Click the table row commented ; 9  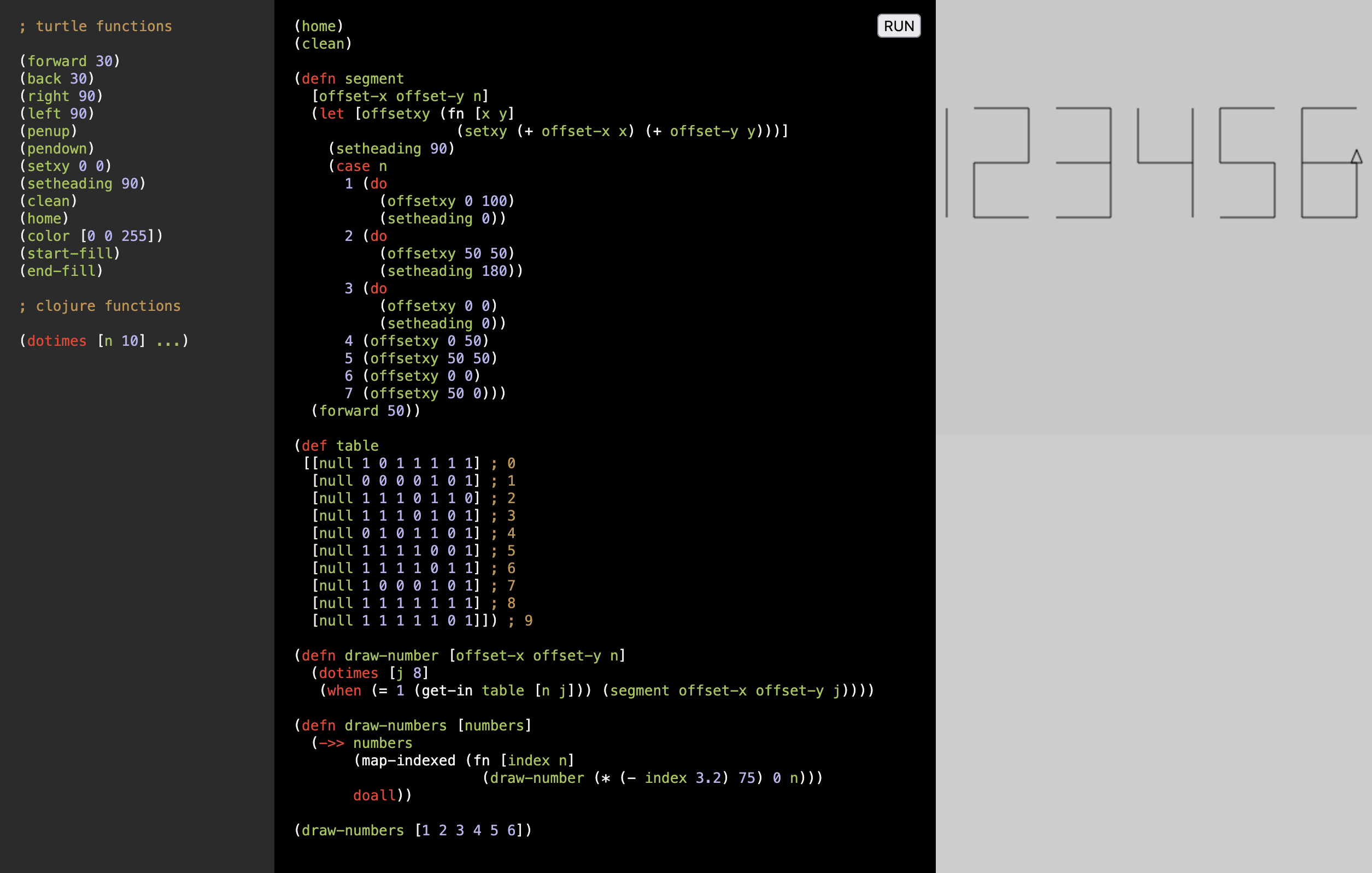(421, 620)
